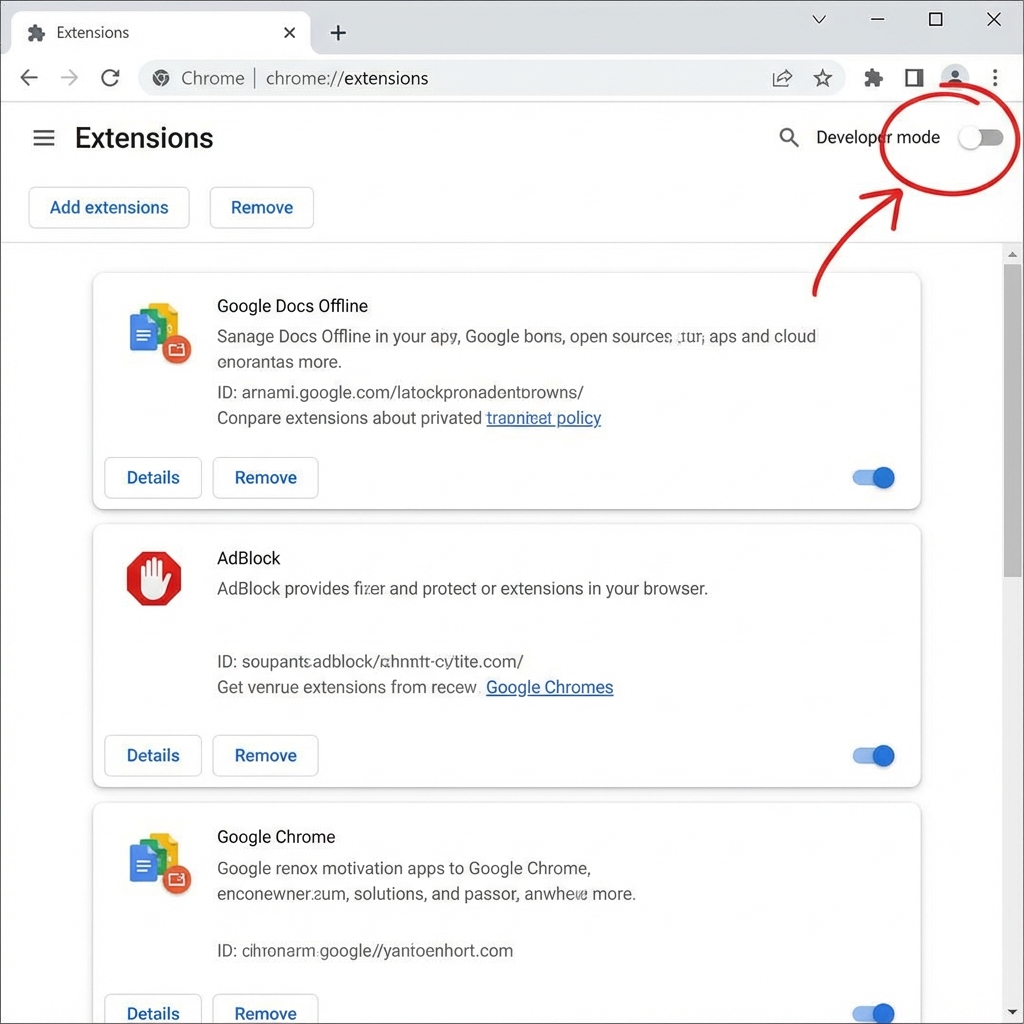This screenshot has height=1024, width=1024.
Task: Click the Google Chrome extension icon
Action: pos(155,861)
